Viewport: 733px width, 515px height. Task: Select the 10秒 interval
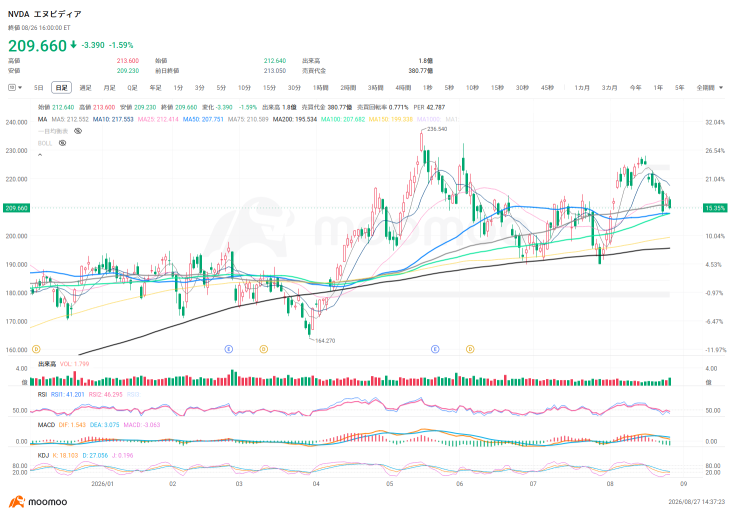[x=472, y=87]
